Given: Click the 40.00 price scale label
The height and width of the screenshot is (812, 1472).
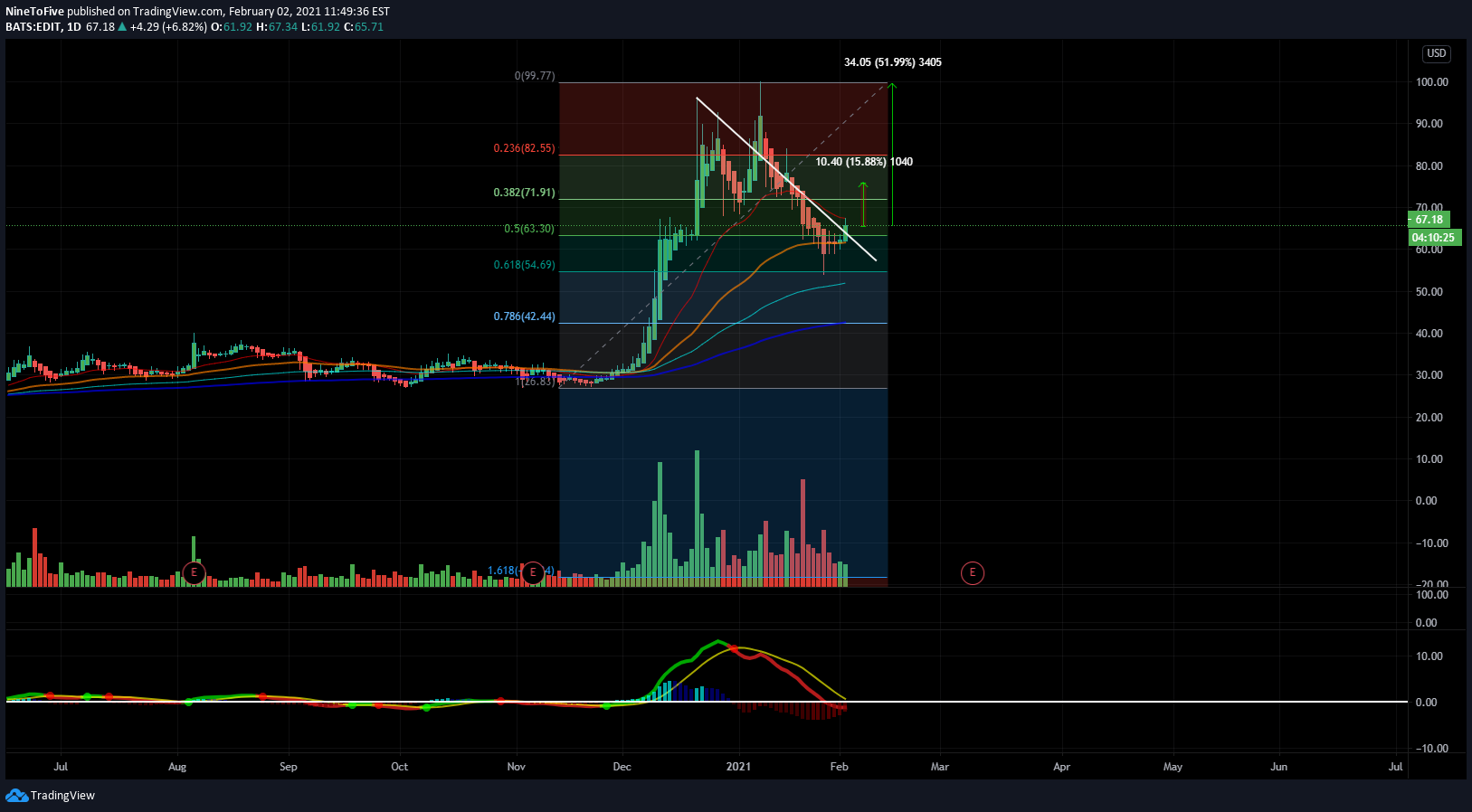Looking at the screenshot, I should click(1429, 334).
